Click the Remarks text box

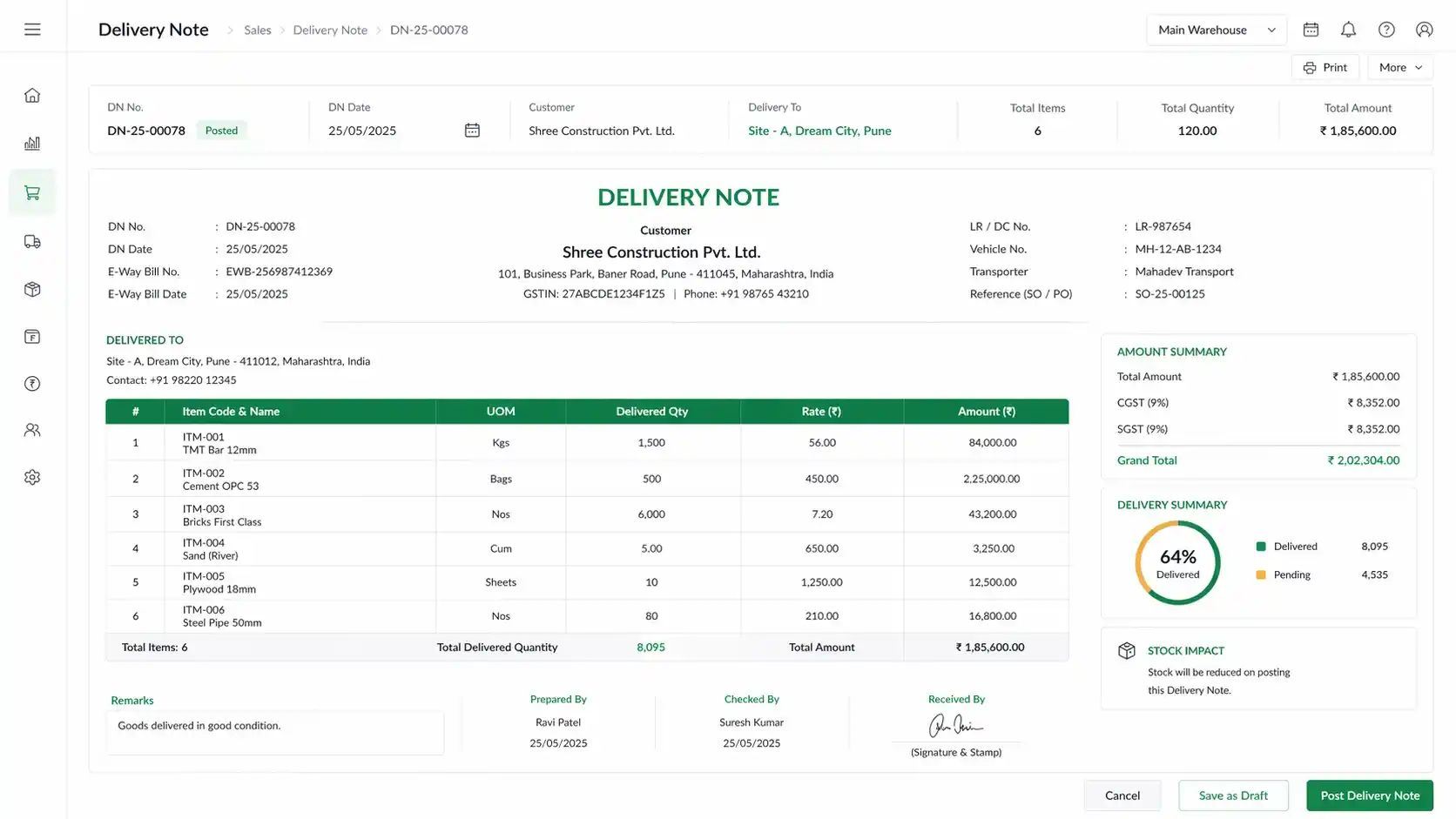click(275, 733)
